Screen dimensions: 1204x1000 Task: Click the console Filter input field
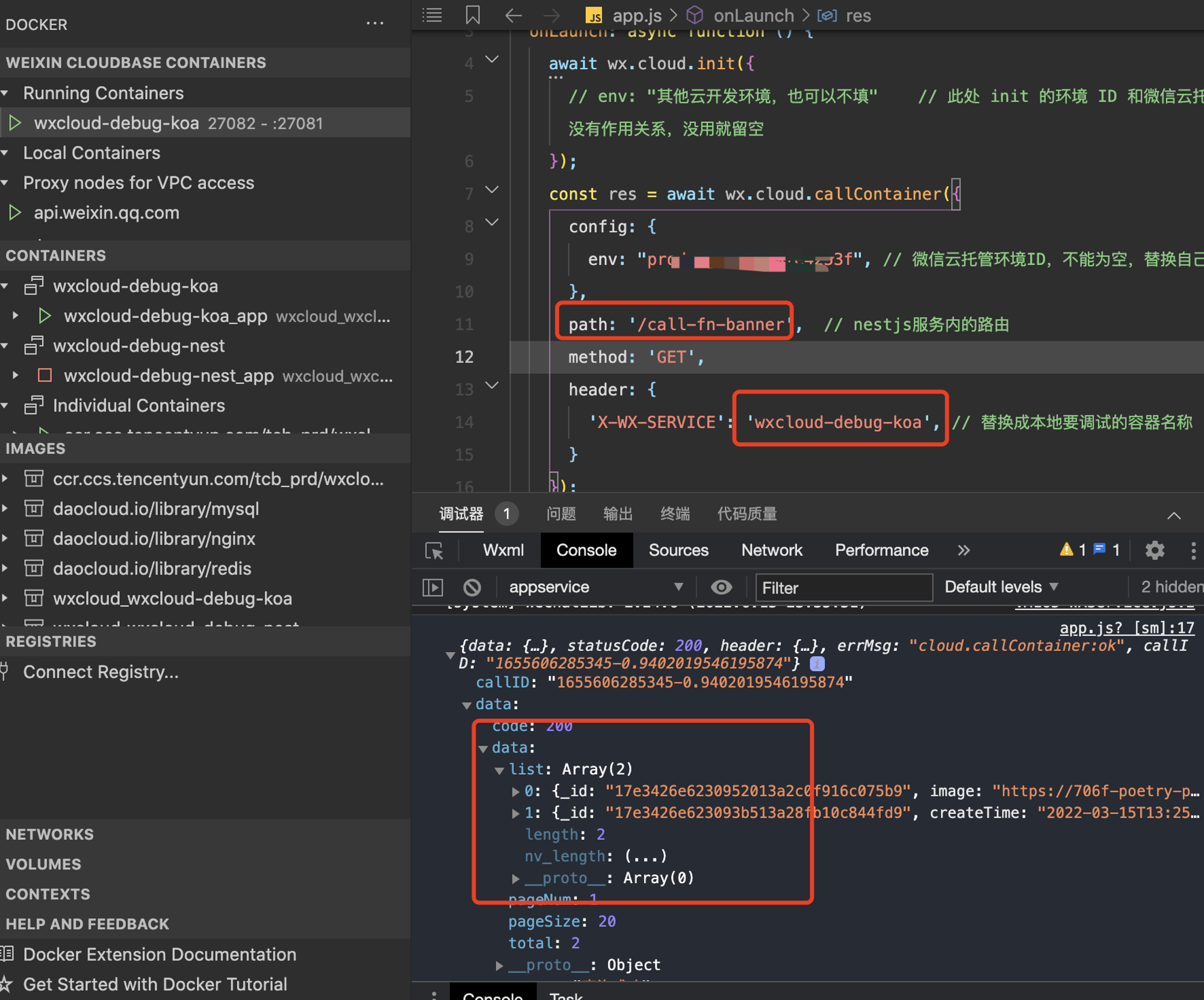coord(843,588)
